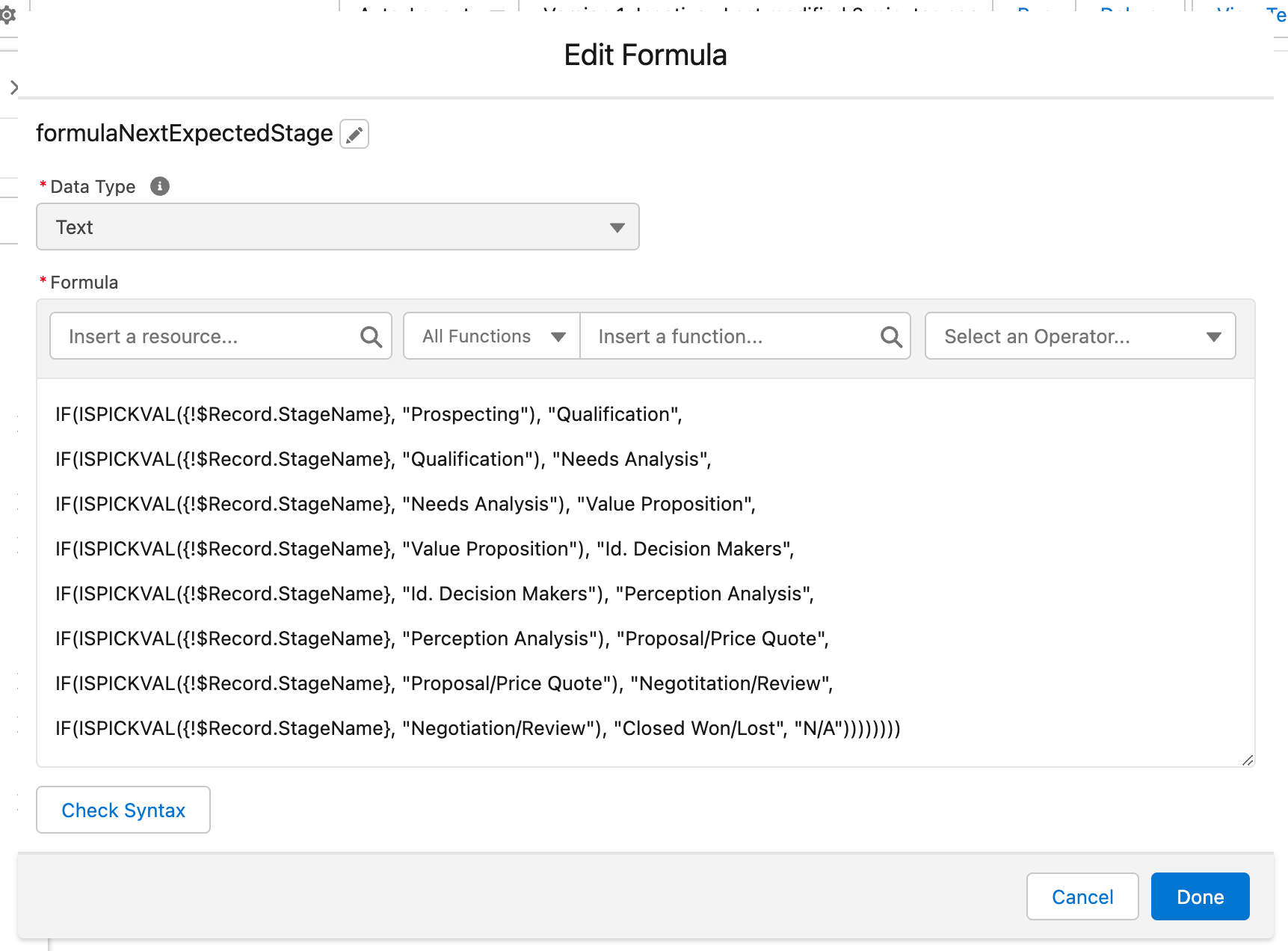Click the formula line starting with "Prospecting"
Image resolution: width=1288 pixels, height=951 pixels.
369,414
